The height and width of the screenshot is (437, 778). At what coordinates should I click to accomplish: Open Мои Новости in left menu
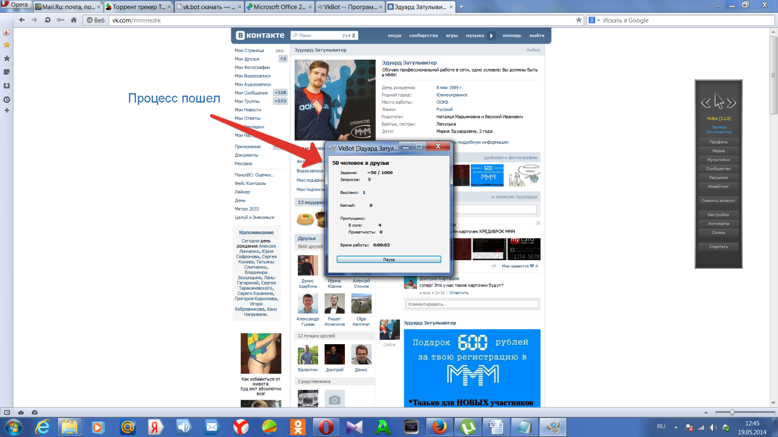[x=248, y=110]
